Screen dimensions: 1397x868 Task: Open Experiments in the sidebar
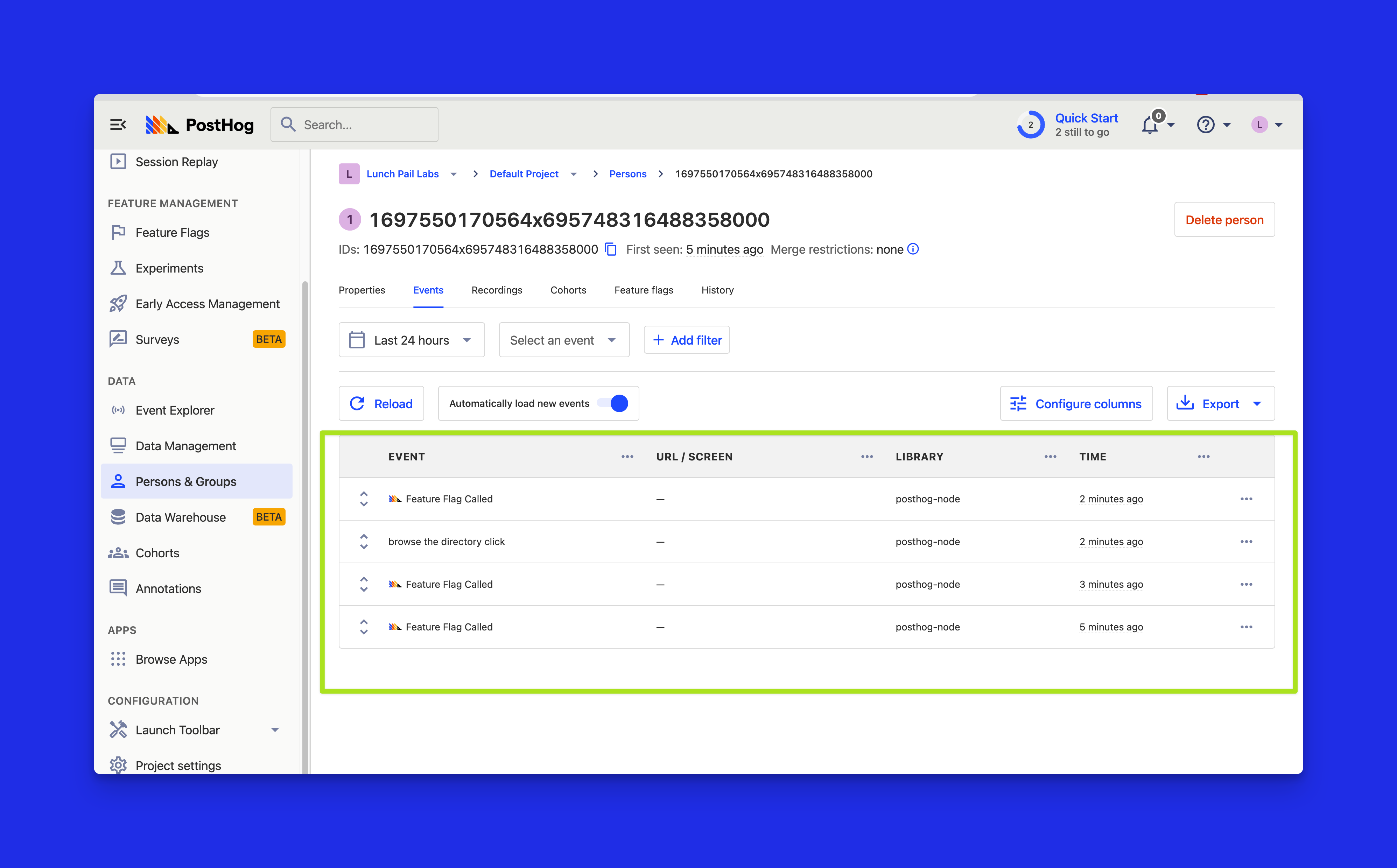click(x=169, y=268)
